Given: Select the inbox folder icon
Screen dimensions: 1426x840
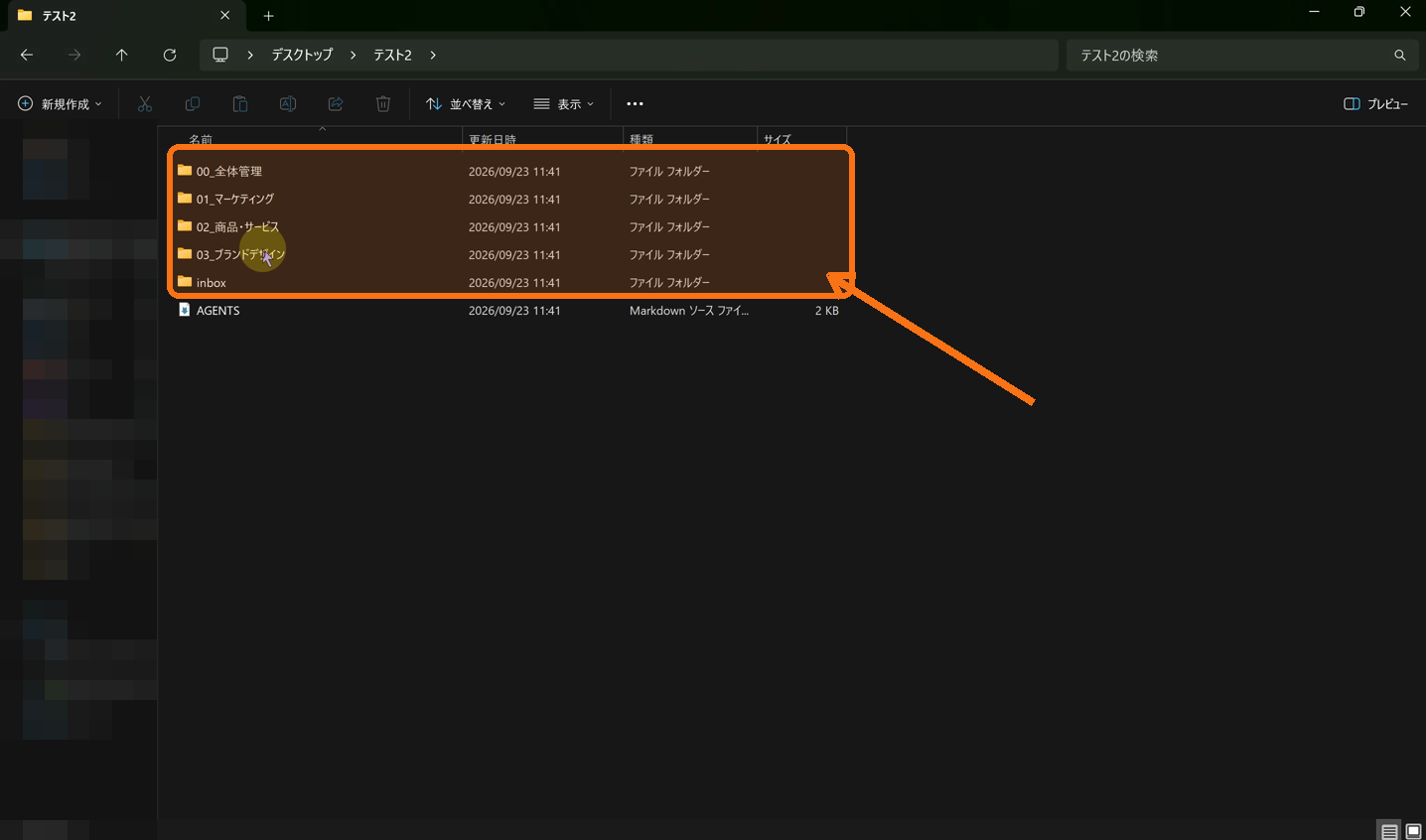Looking at the screenshot, I should (x=185, y=282).
